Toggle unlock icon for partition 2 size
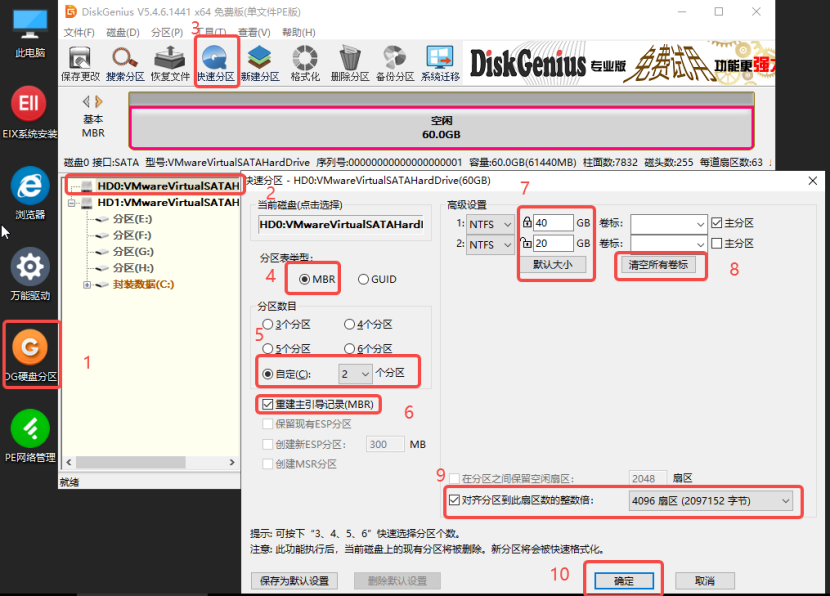This screenshot has width=830, height=596. (x=526, y=243)
